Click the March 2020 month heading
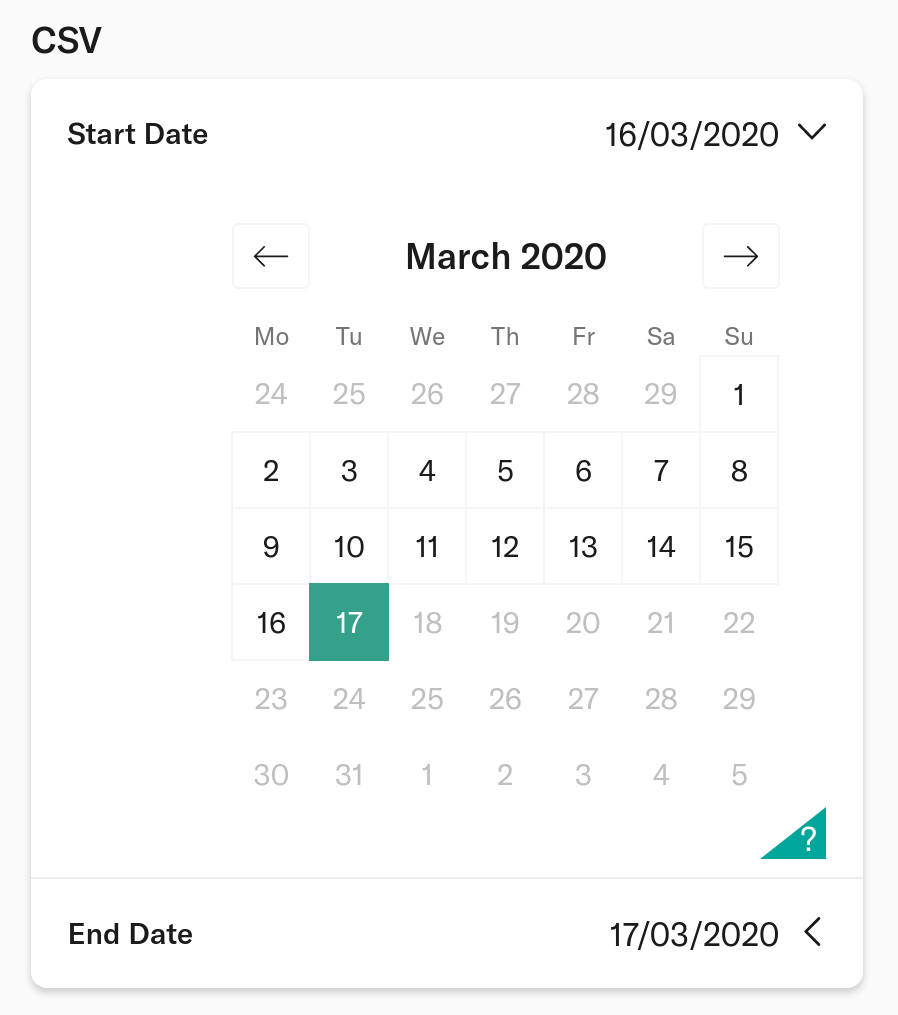Viewport: 898px width, 1015px height. pos(506,256)
